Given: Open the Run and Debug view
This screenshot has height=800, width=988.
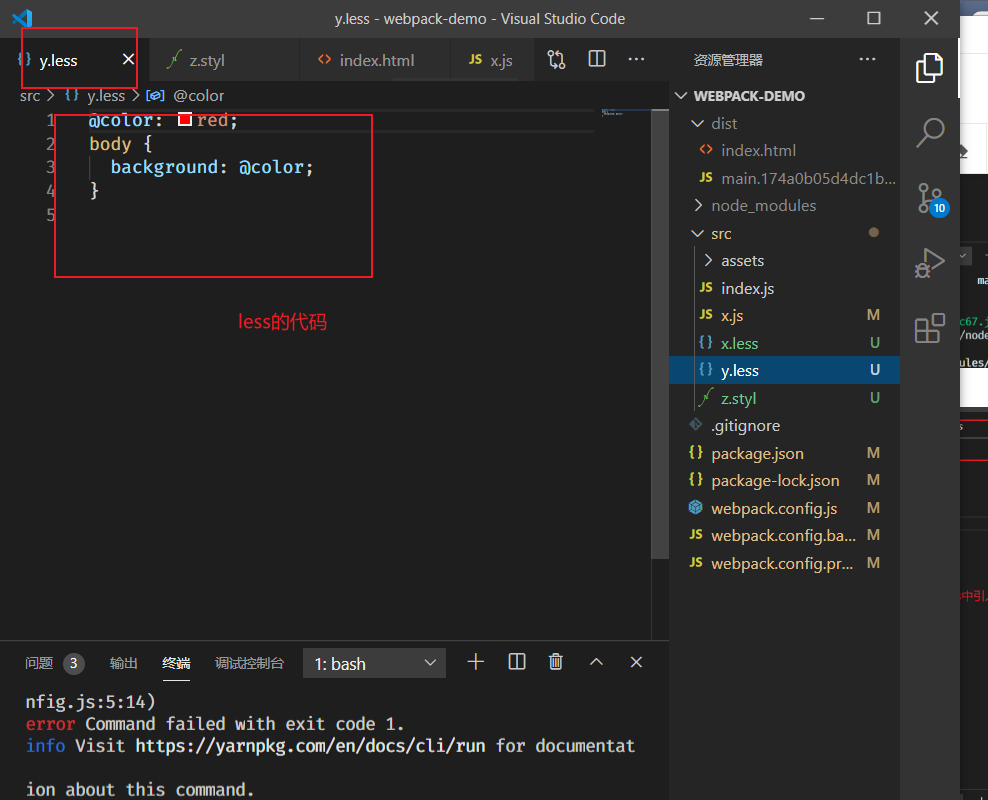Looking at the screenshot, I should 929,263.
